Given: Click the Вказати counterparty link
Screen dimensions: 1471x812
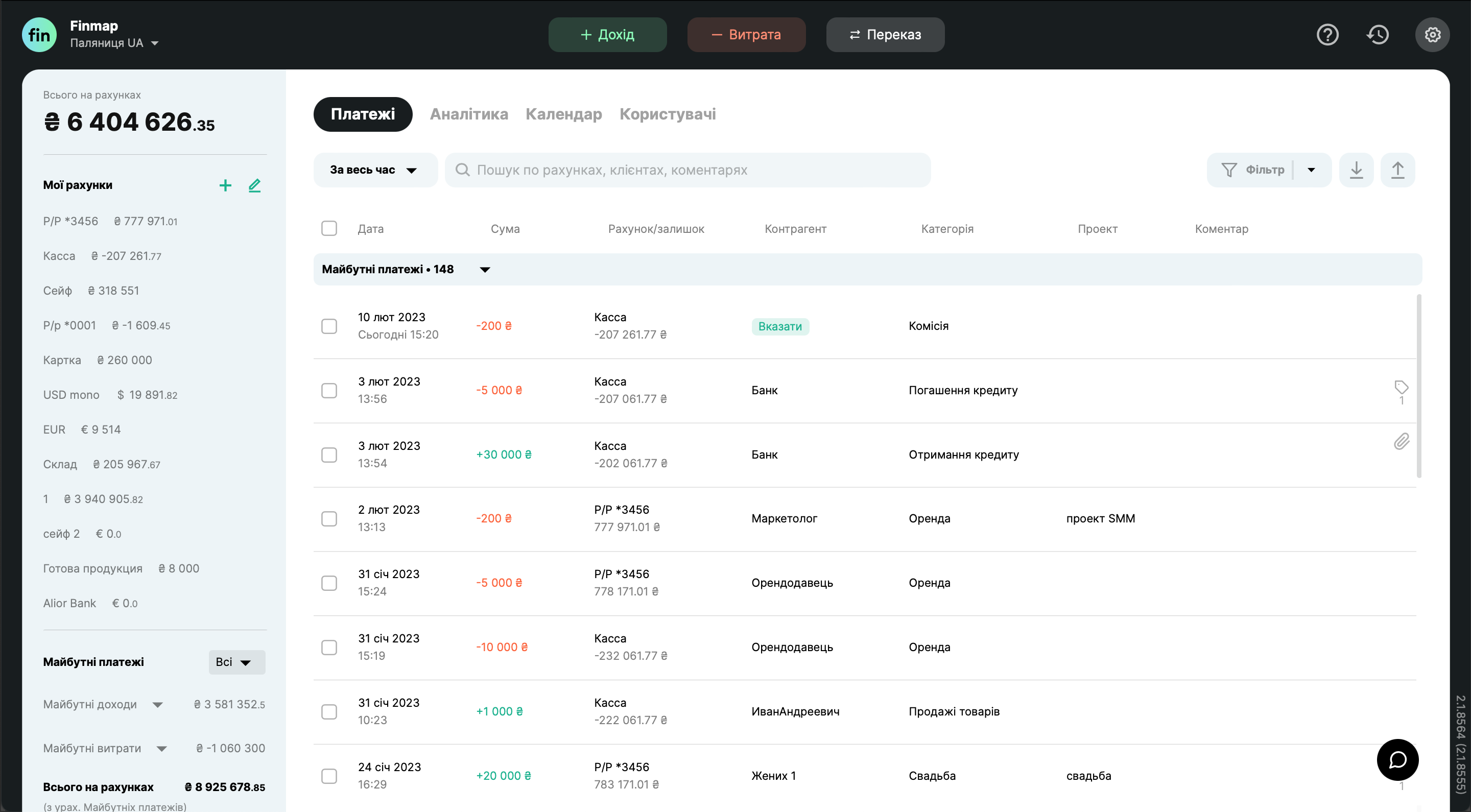Looking at the screenshot, I should [779, 326].
